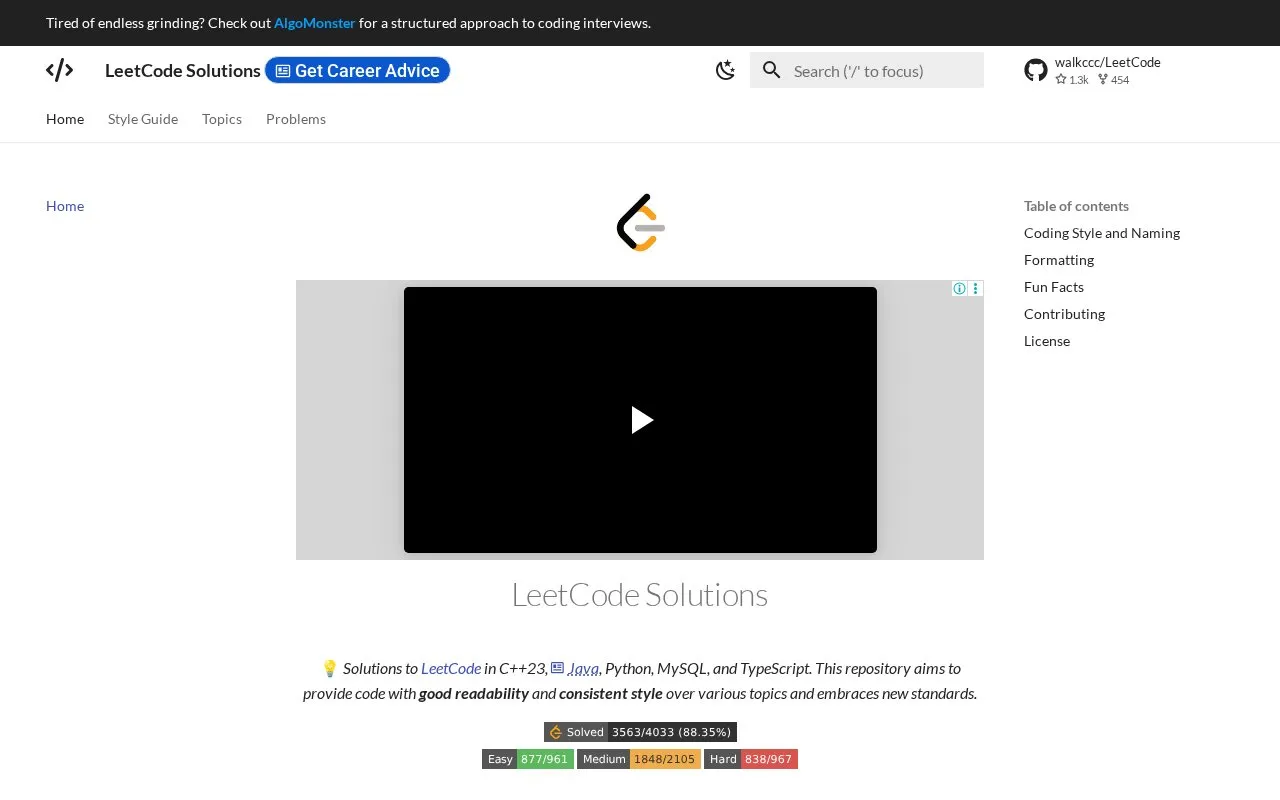Open the LeetCode link in description
The image size is (1280, 800).
(451, 668)
